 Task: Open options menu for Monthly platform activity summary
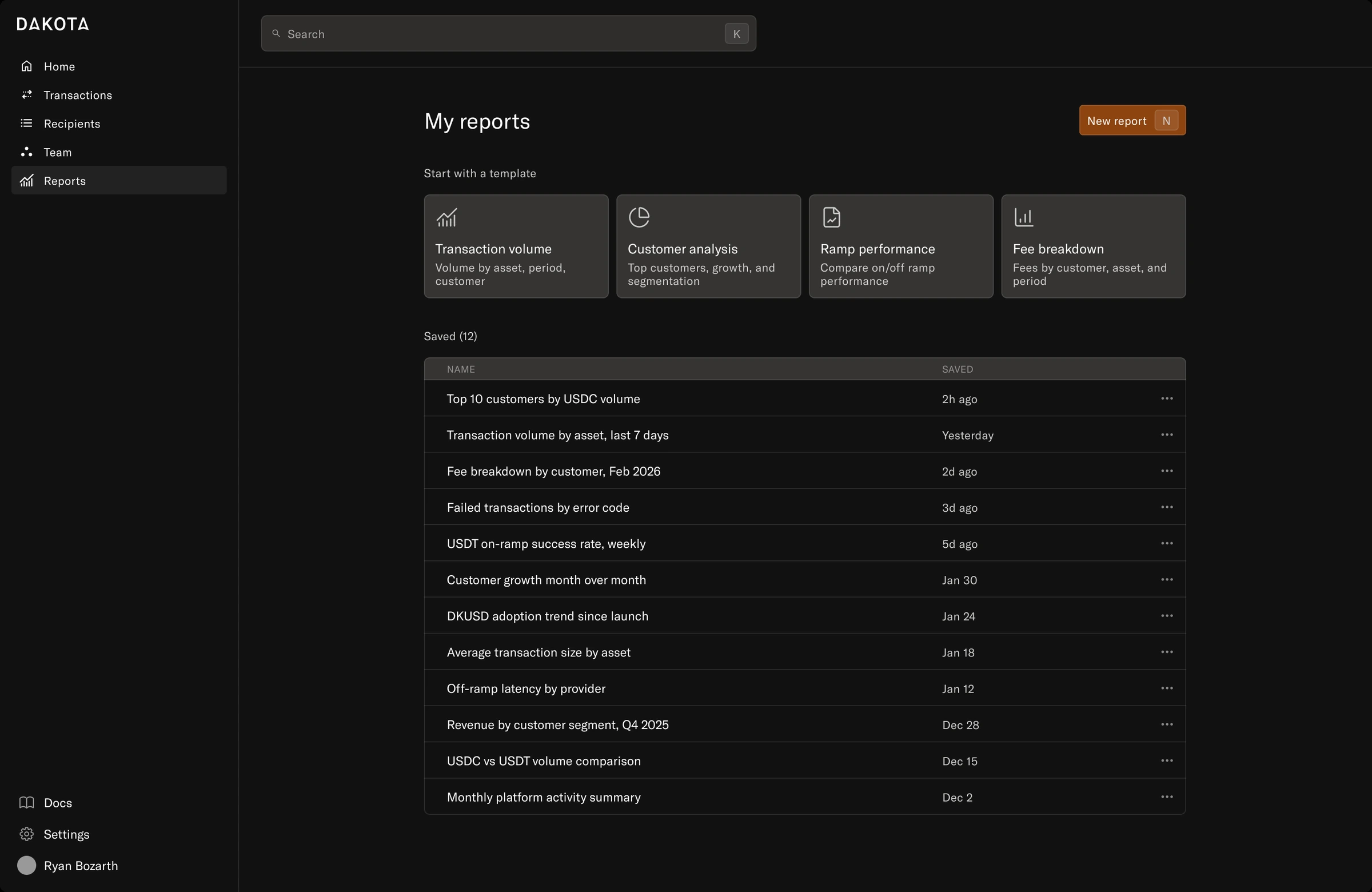click(x=1167, y=797)
